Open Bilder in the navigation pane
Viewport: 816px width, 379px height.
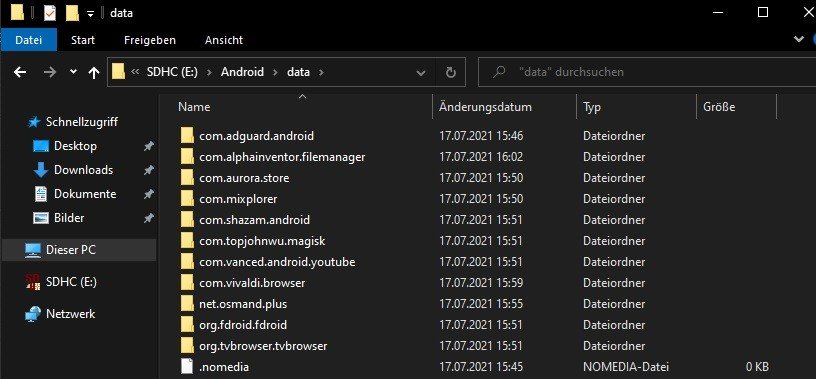point(69,218)
